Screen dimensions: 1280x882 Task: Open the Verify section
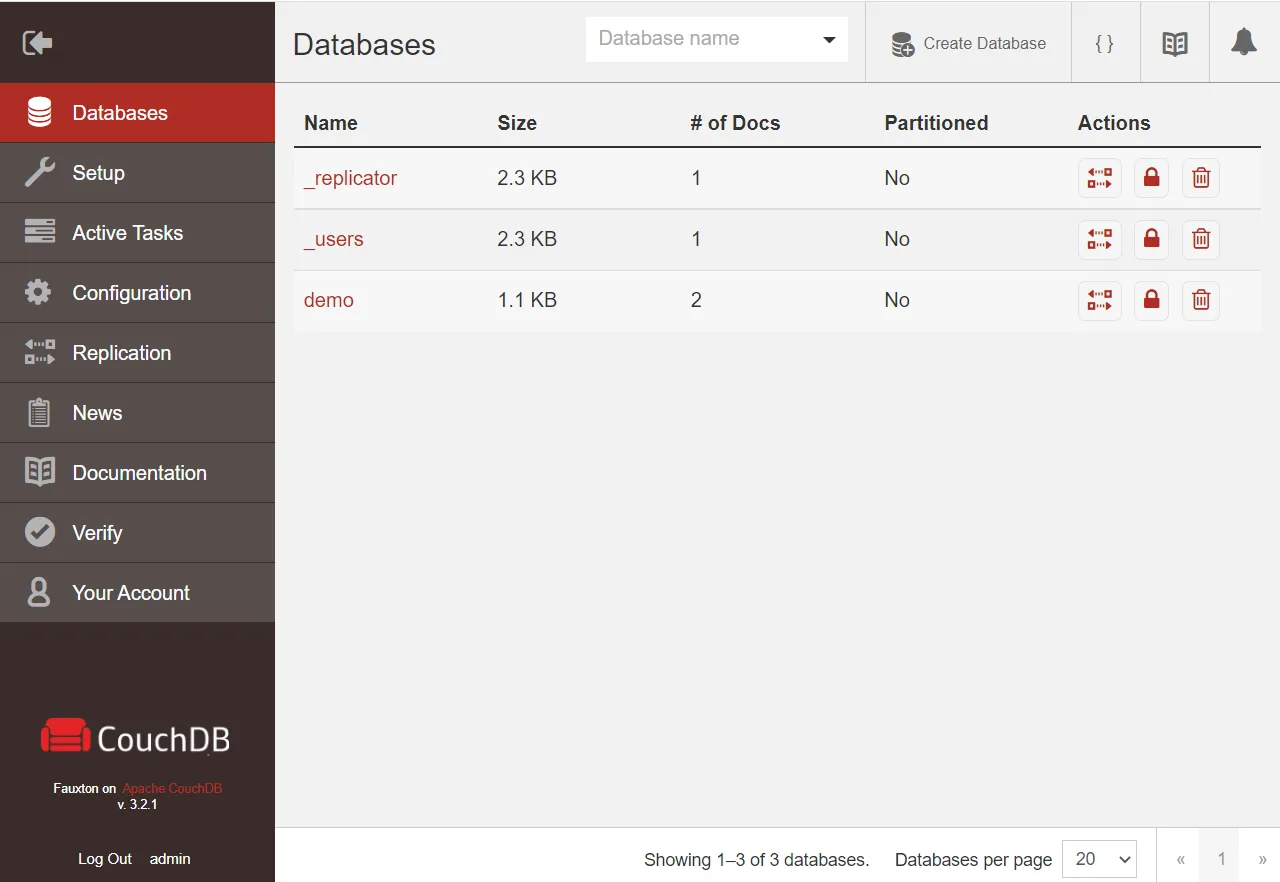click(x=137, y=533)
